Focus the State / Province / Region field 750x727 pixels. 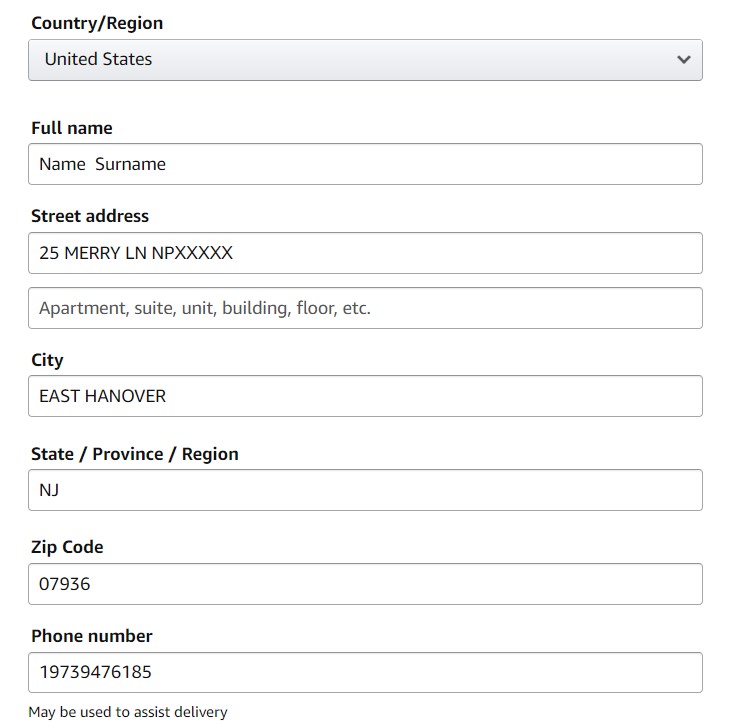[365, 490]
